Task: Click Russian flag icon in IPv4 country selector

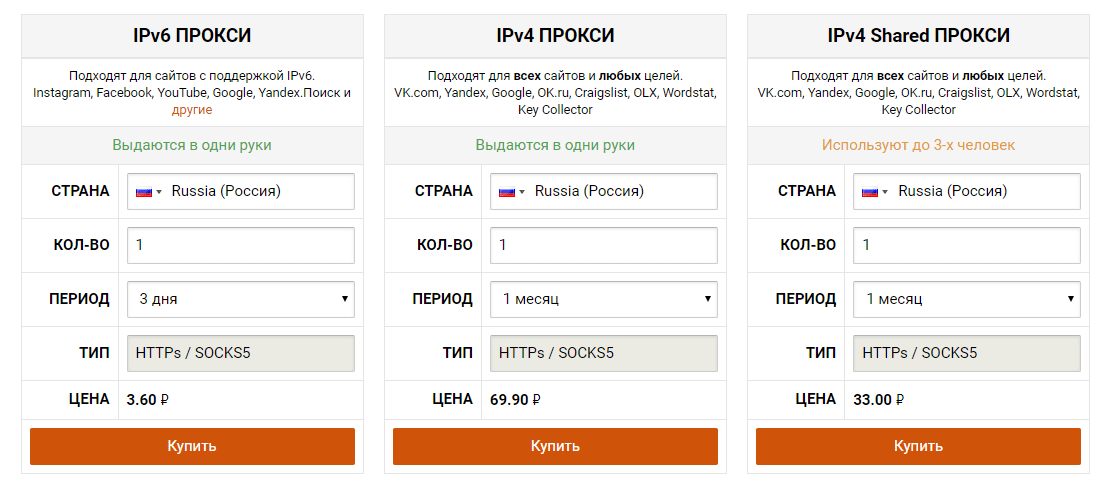Action: tap(506, 191)
